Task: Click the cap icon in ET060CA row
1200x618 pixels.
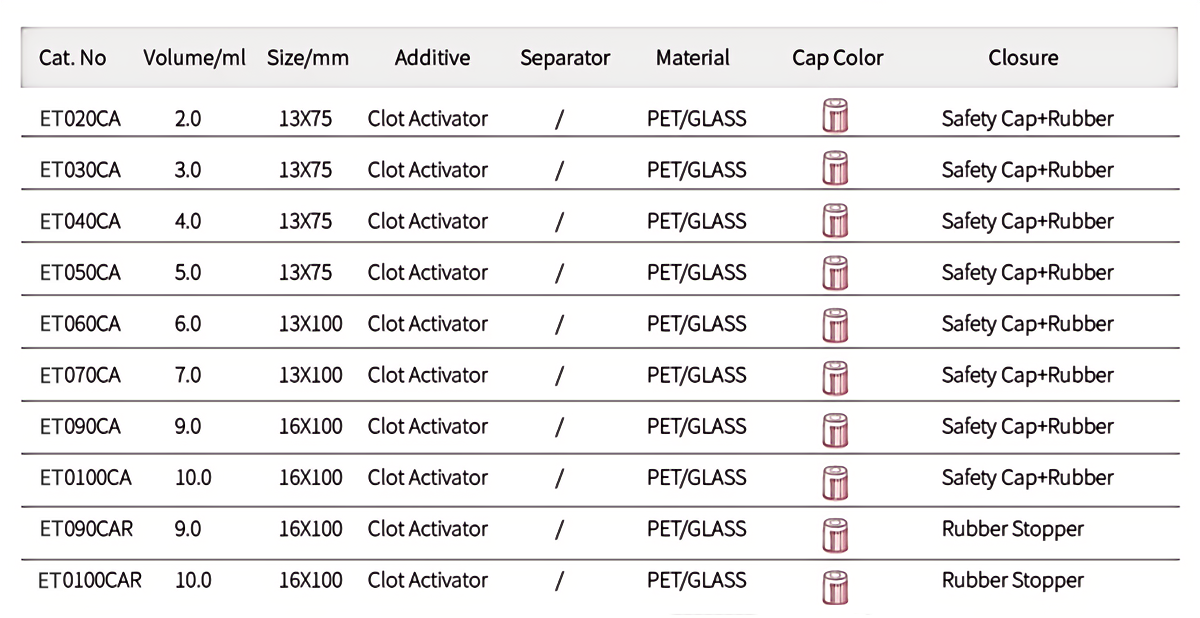Action: pos(835,324)
